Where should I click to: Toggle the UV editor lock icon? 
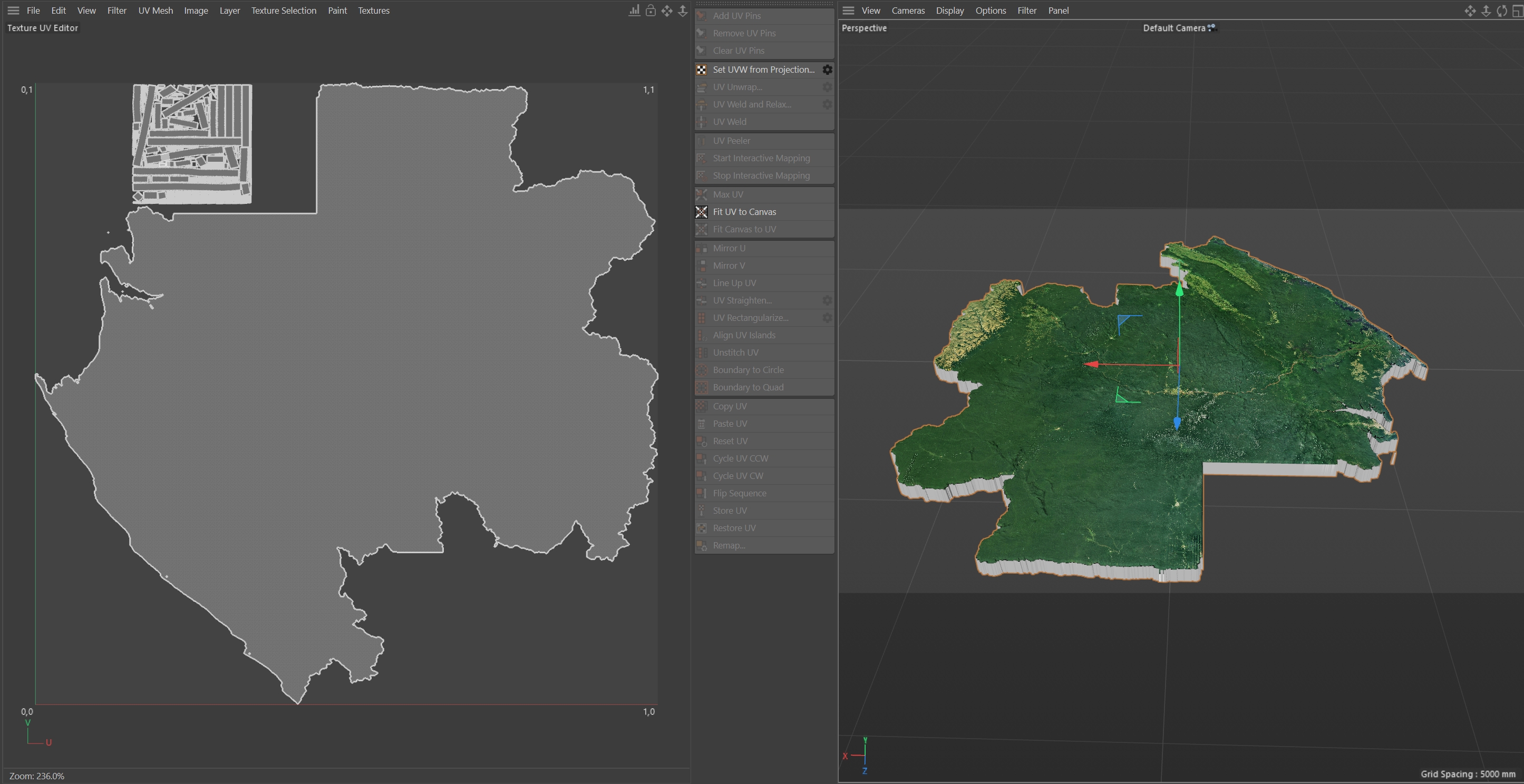(650, 11)
